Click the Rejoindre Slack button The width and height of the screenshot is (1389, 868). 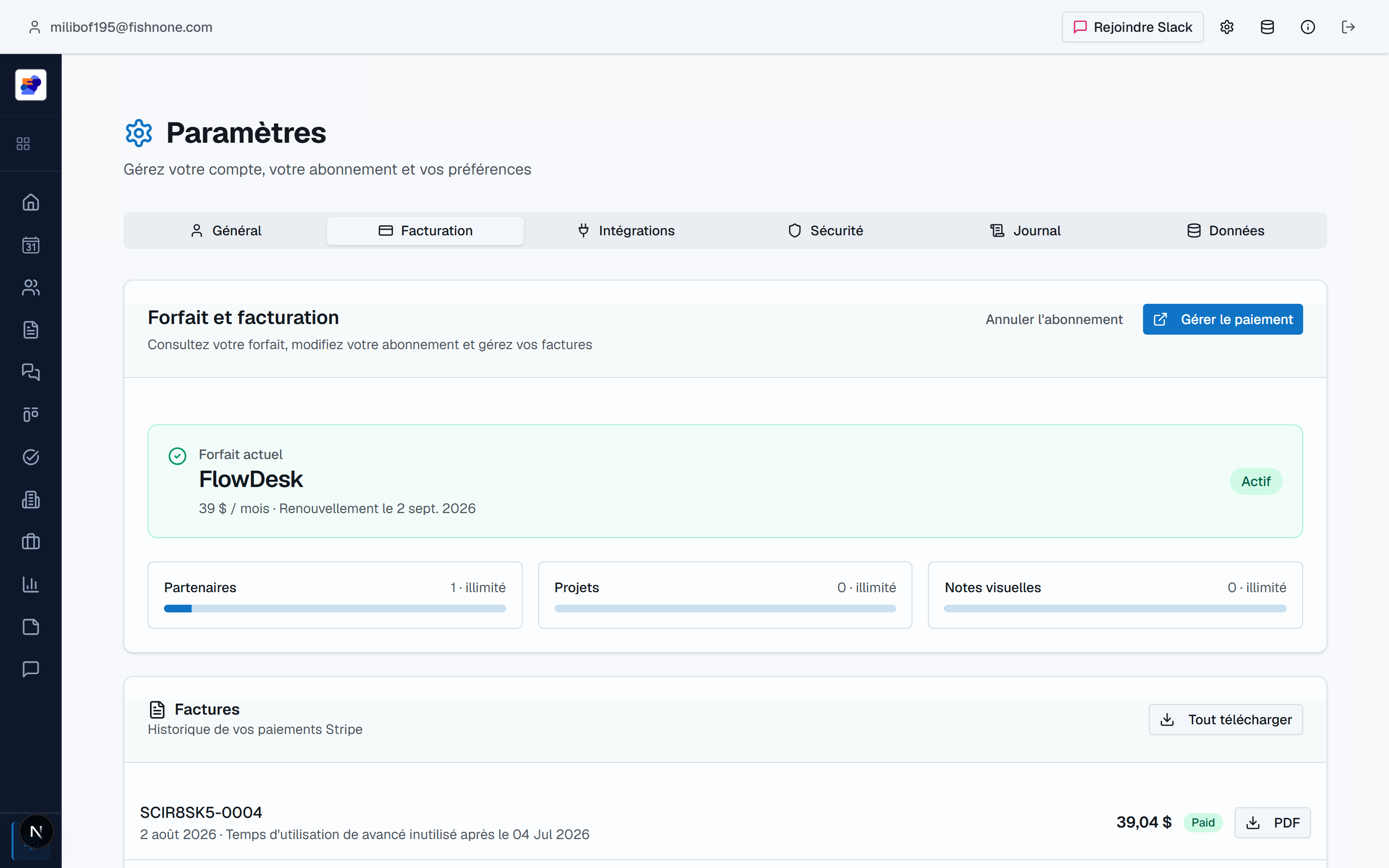(1132, 27)
